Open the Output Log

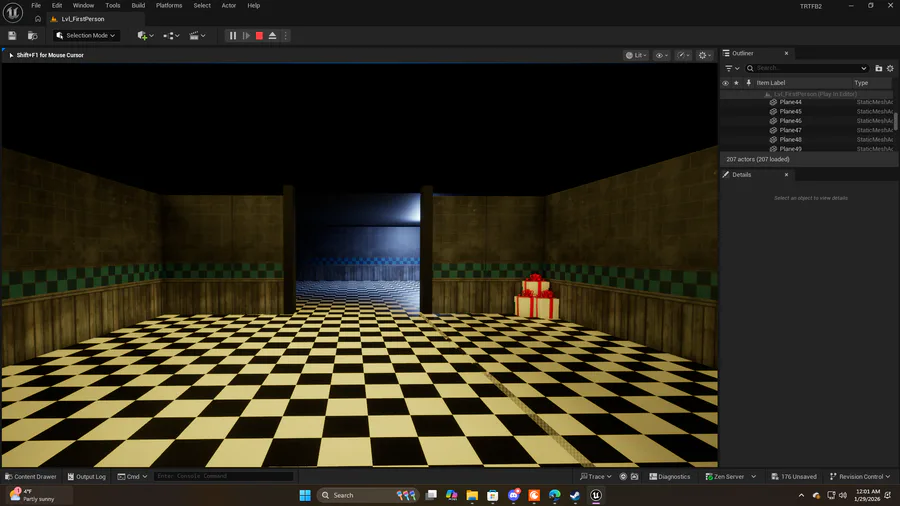[x=87, y=477]
